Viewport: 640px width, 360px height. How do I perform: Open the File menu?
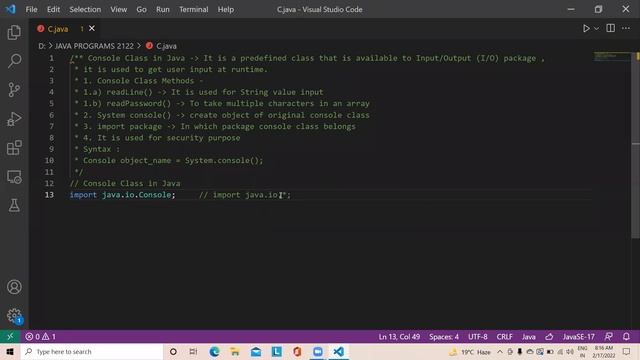31,9
